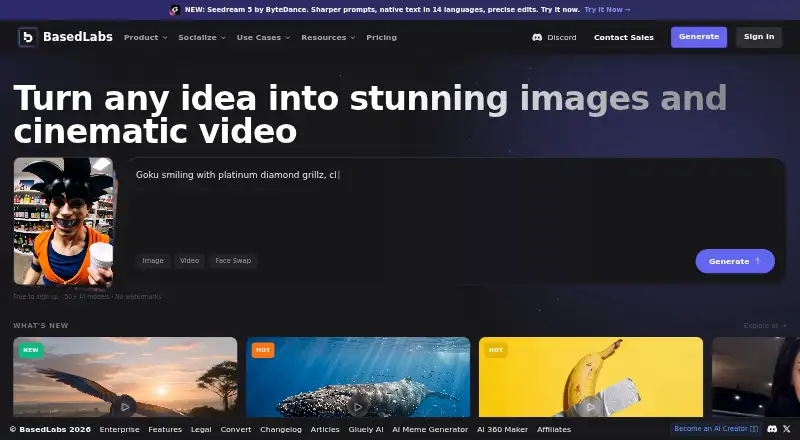Open the Gluely AI footer link
The height and width of the screenshot is (440, 800).
pyautogui.click(x=366, y=429)
